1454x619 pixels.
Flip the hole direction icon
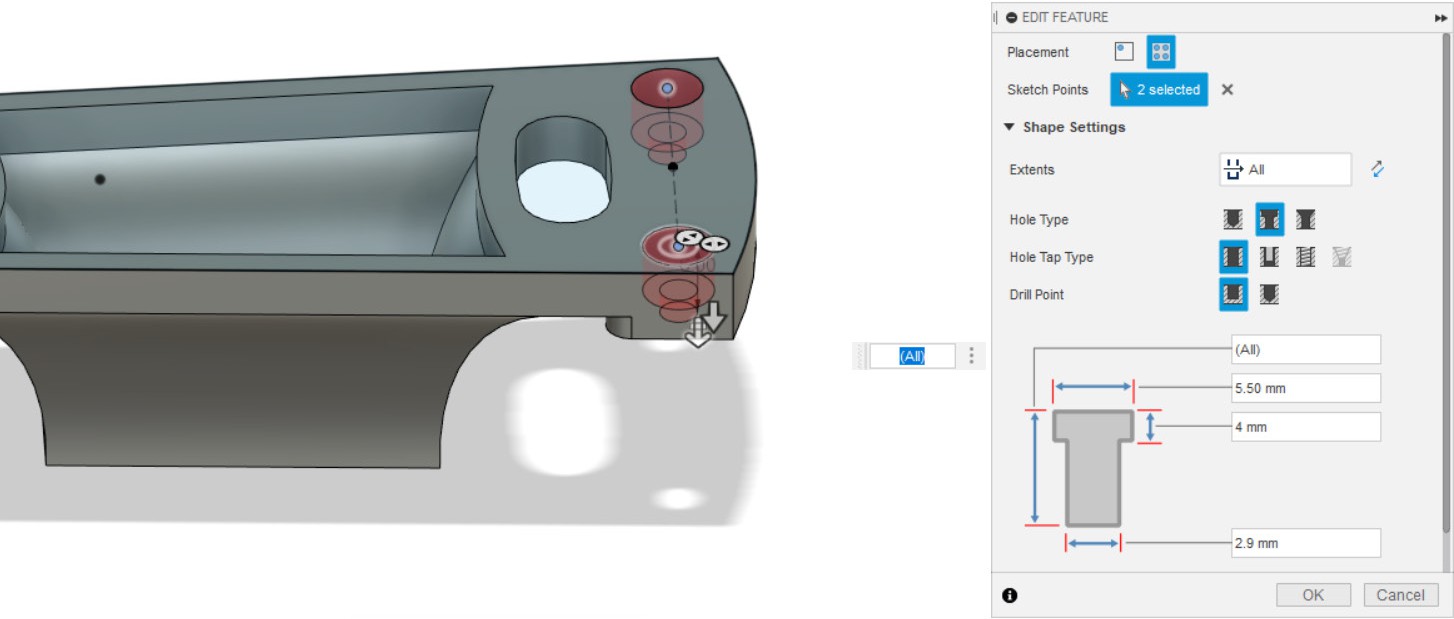[x=1377, y=169]
